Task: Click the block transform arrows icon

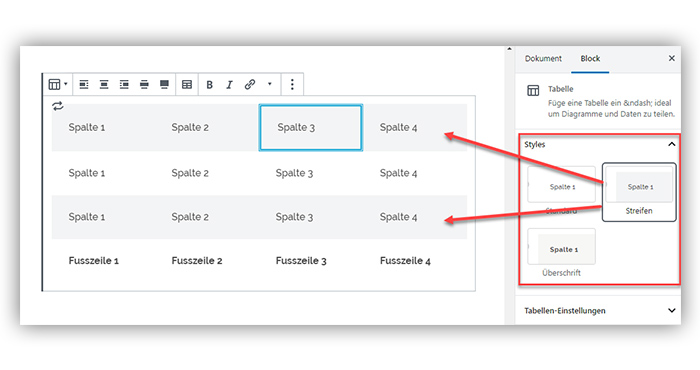Action: tap(58, 106)
